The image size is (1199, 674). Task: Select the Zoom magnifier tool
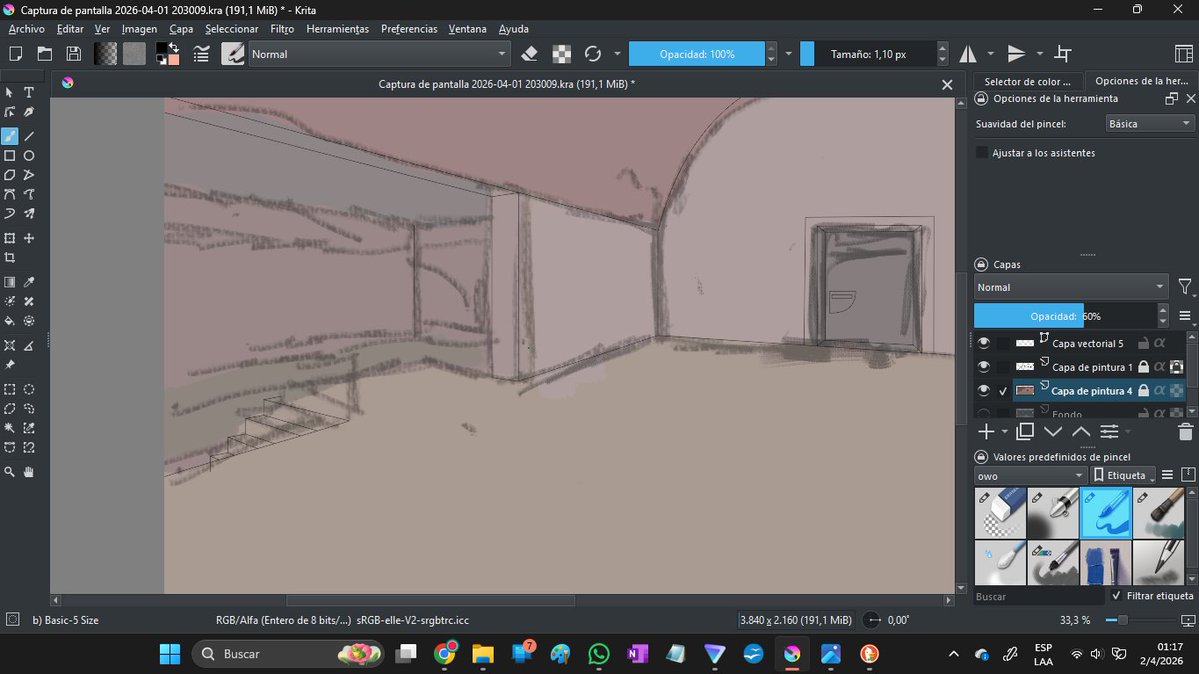9,472
